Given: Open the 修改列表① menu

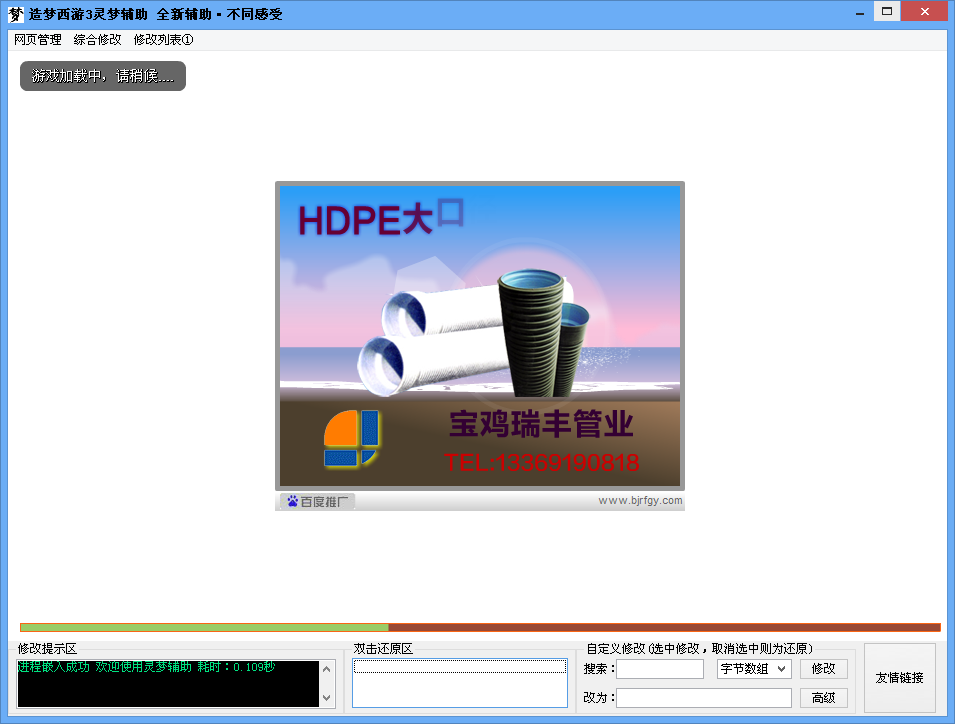Looking at the screenshot, I should point(163,40).
